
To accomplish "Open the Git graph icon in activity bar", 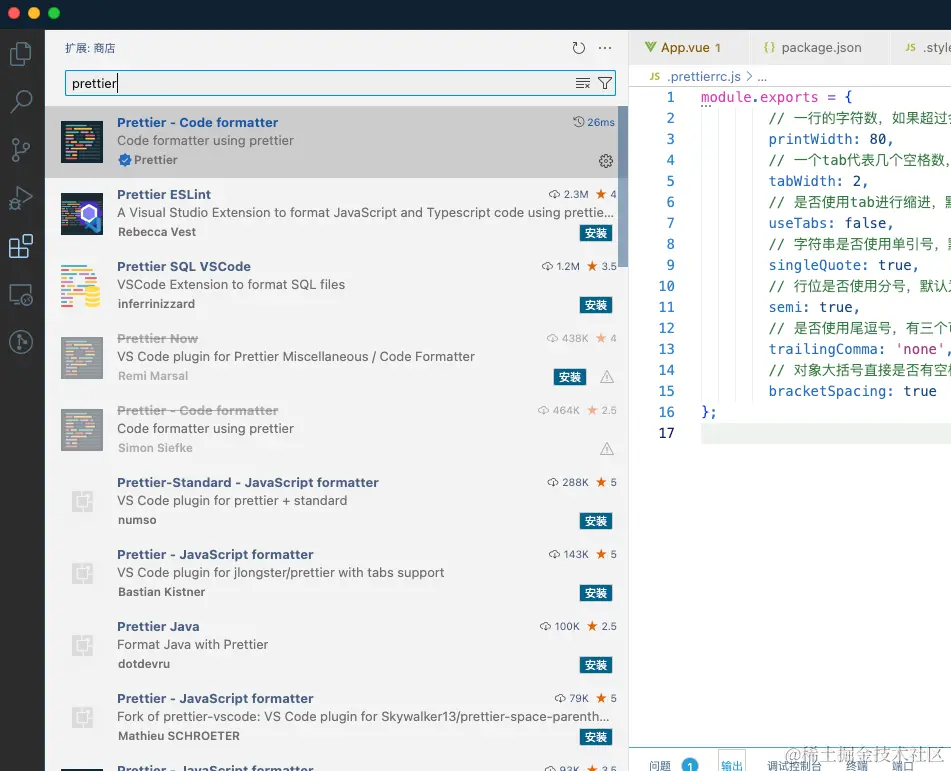I will tap(21, 342).
